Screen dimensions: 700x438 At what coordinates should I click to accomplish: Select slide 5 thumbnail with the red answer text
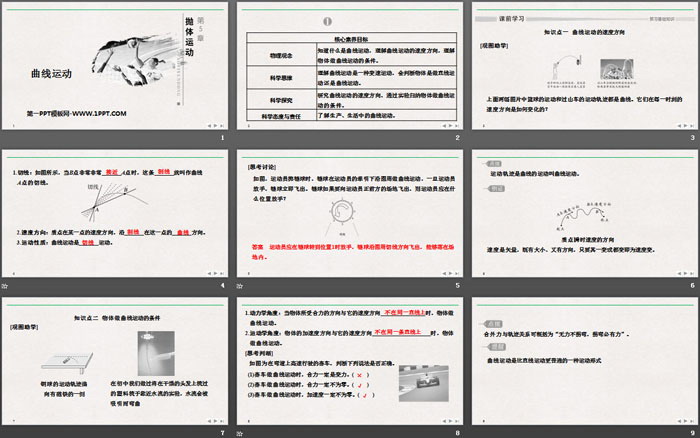(350, 213)
